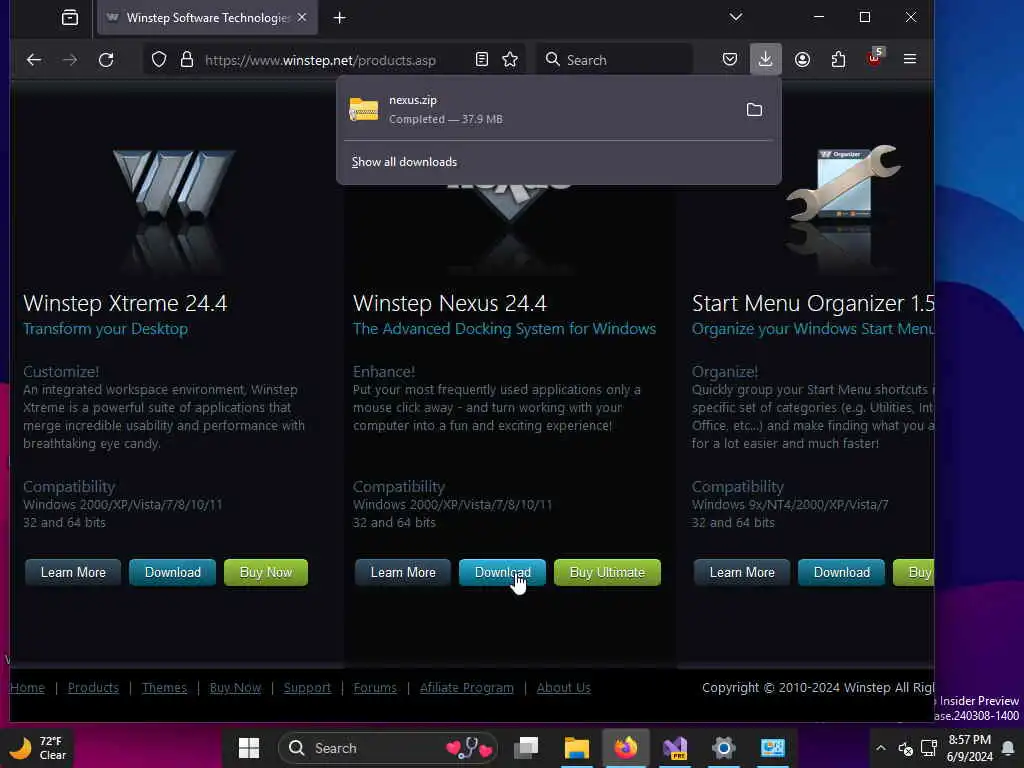Viewport: 1024px width, 768px height.
Task: Open the tracking protection shield icon
Action: pyautogui.click(x=159, y=60)
